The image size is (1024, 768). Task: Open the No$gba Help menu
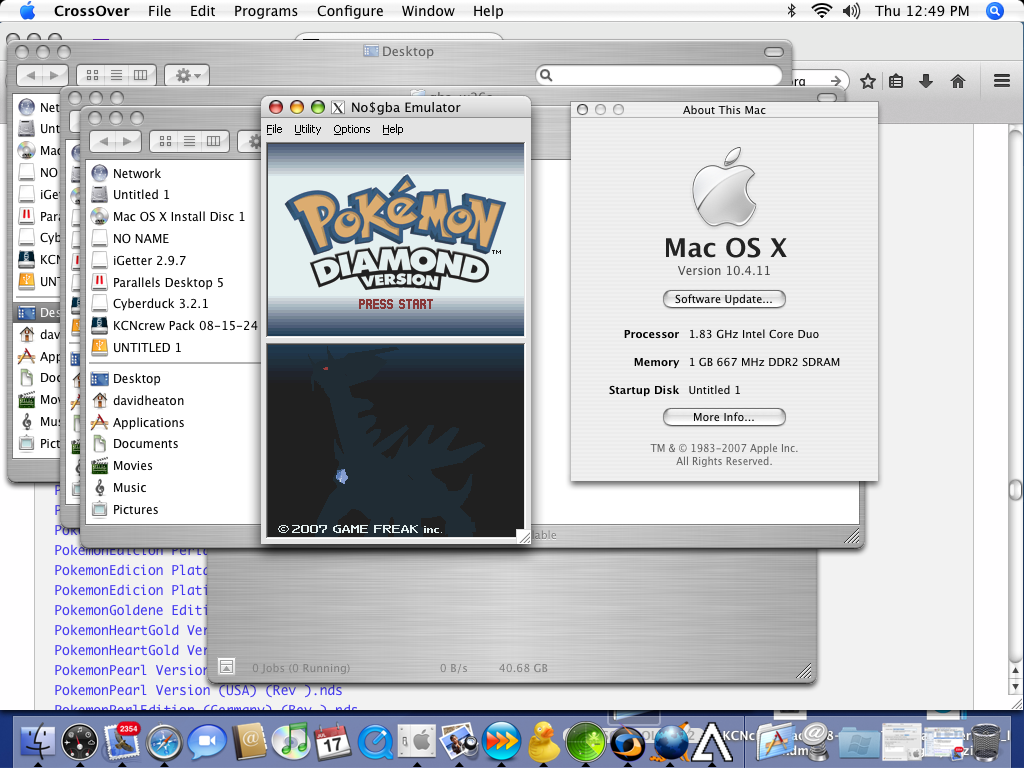pos(392,129)
